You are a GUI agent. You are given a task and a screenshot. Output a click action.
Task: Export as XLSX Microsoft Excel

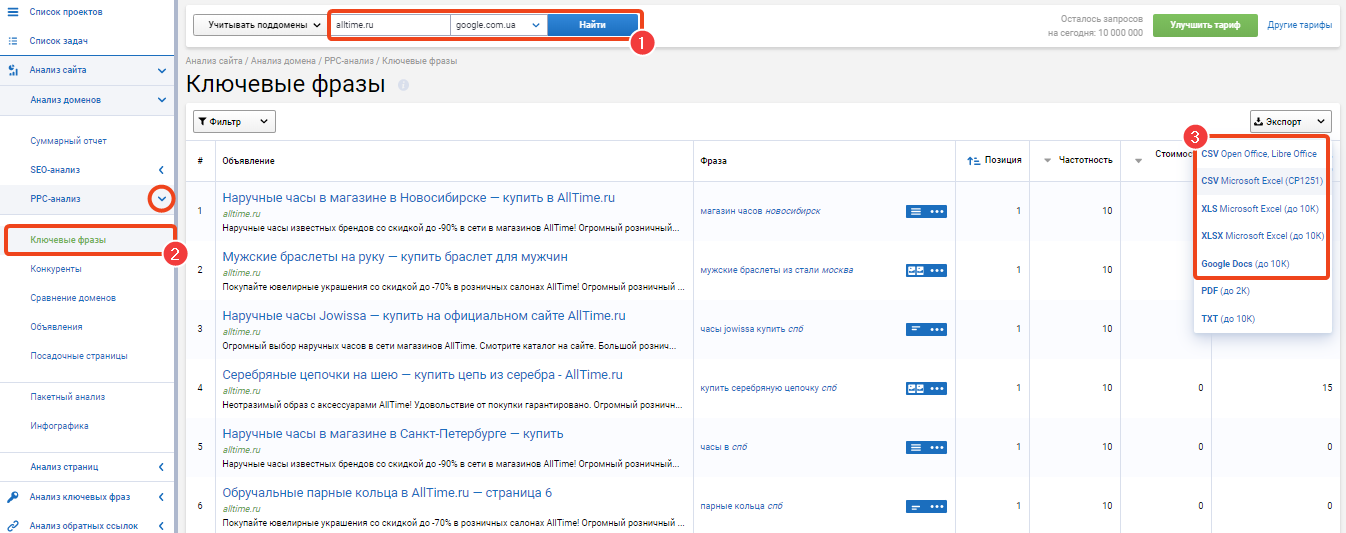(x=1263, y=236)
